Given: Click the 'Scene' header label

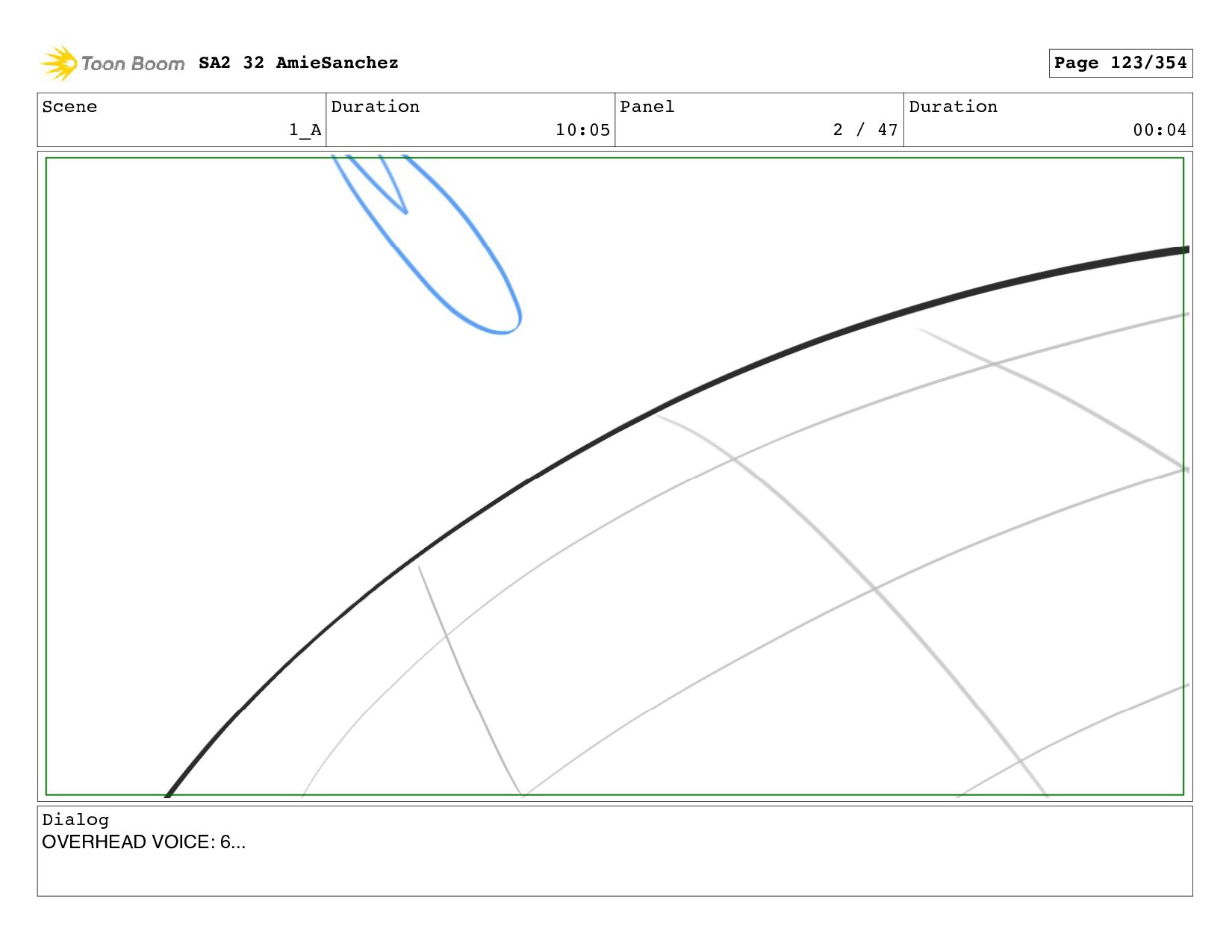Looking at the screenshot, I should (x=69, y=107).
